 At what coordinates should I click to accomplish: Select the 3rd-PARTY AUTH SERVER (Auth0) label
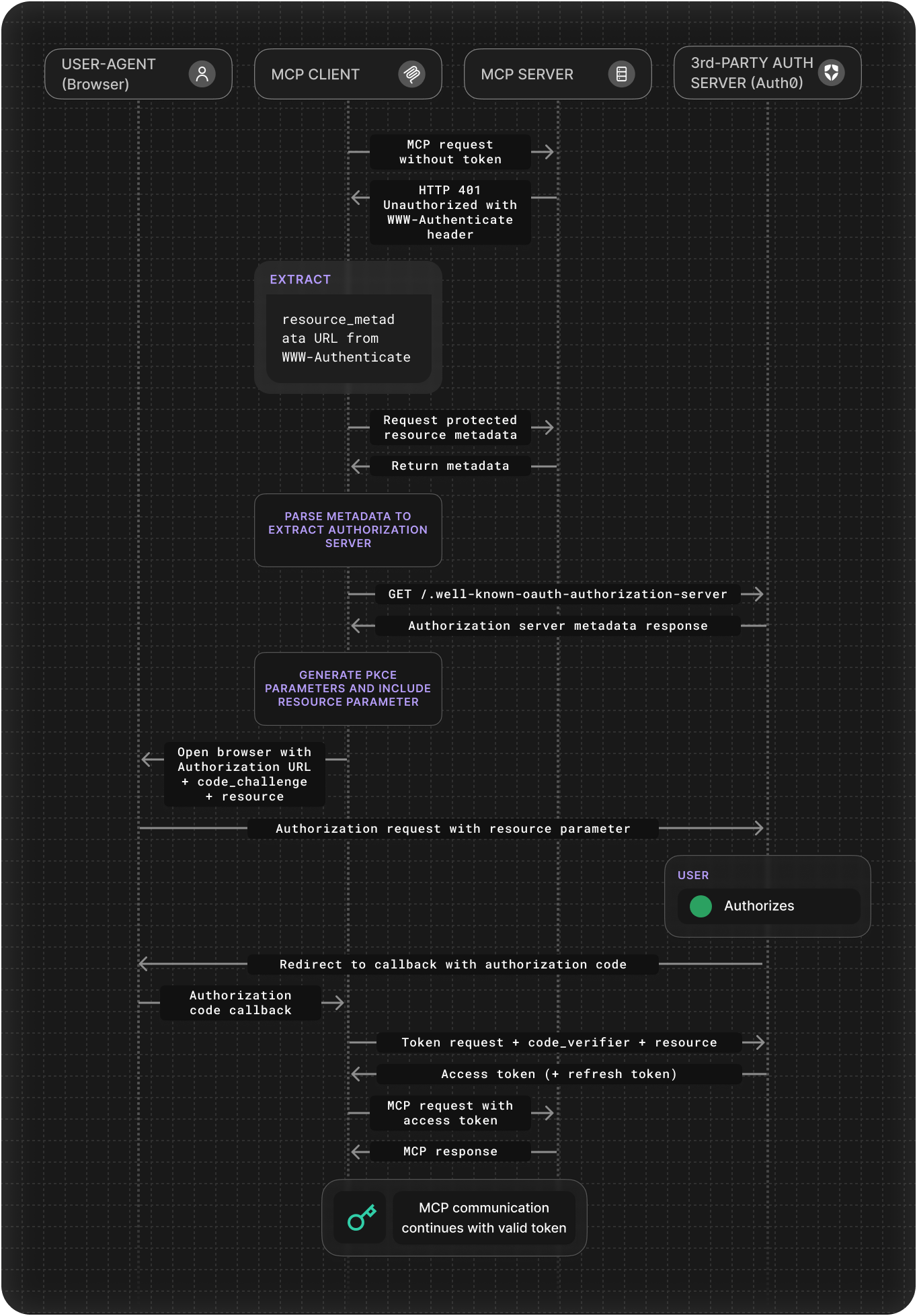coord(752,73)
